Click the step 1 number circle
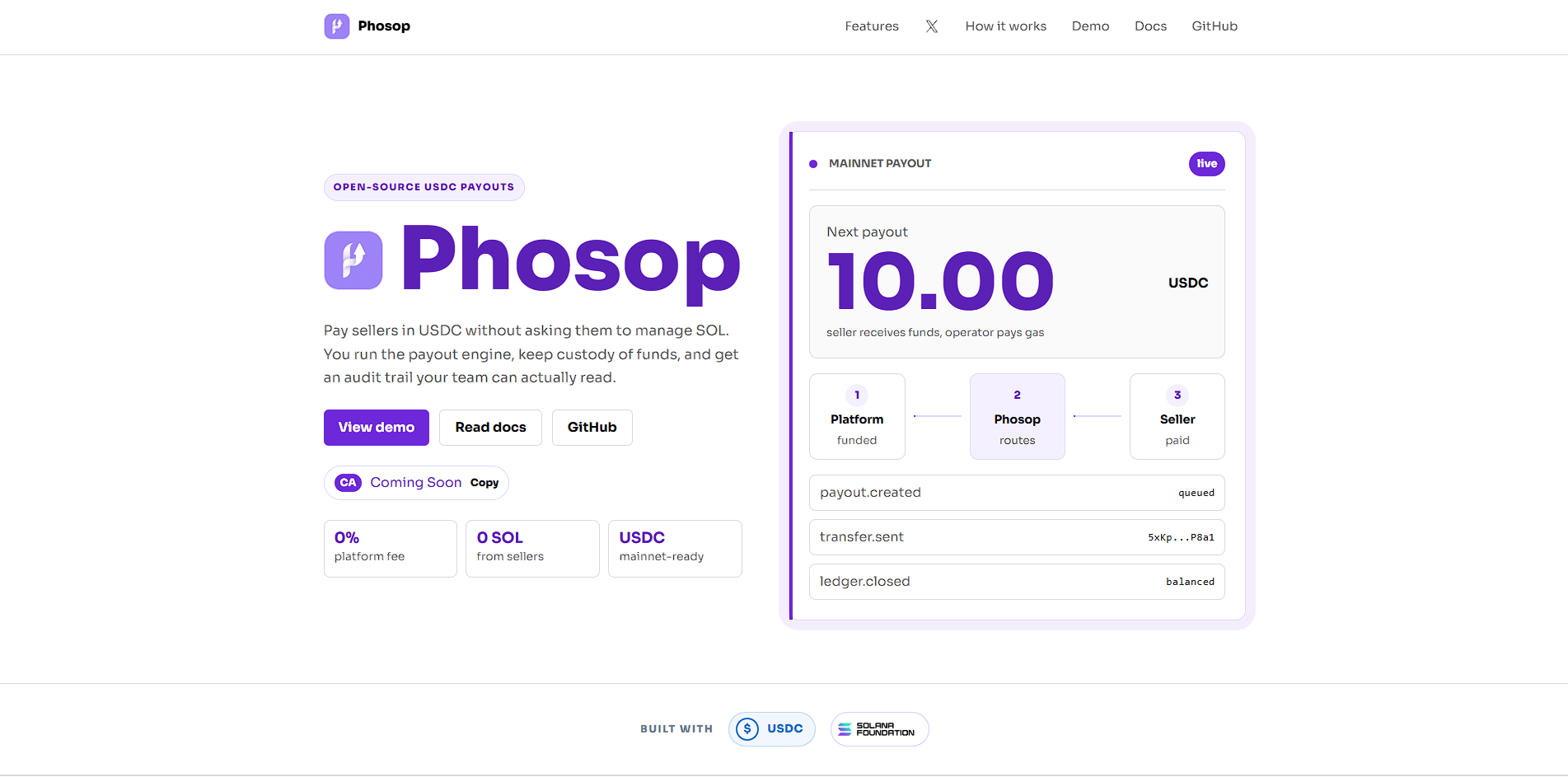1568x777 pixels. point(857,396)
